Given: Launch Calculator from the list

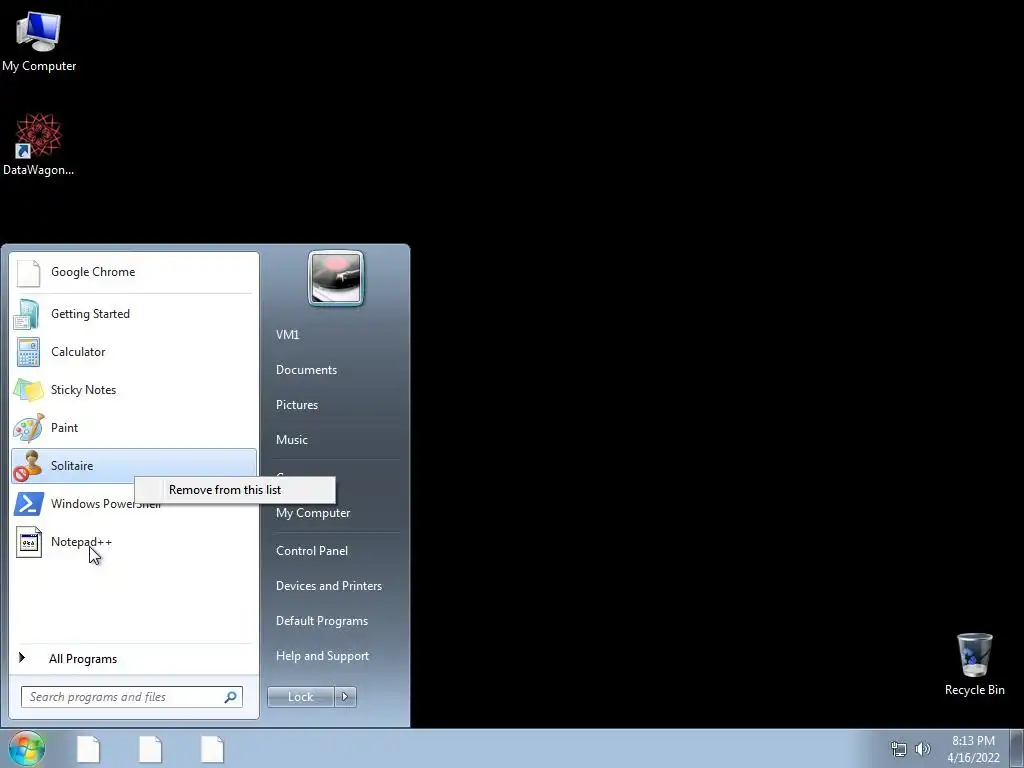Looking at the screenshot, I should pos(134,352).
